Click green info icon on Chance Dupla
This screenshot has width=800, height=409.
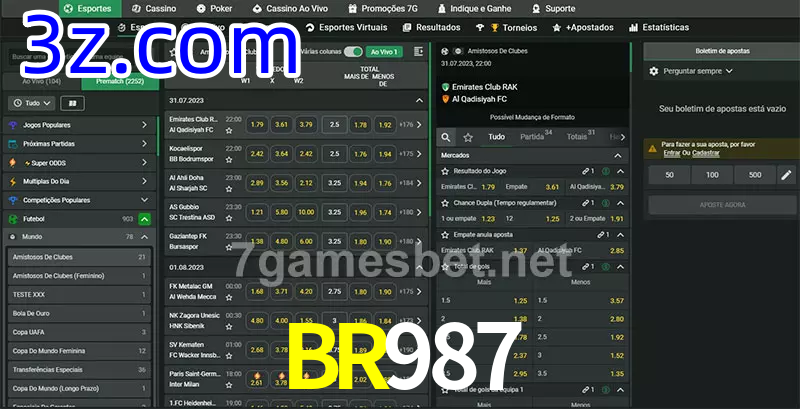click(606, 203)
